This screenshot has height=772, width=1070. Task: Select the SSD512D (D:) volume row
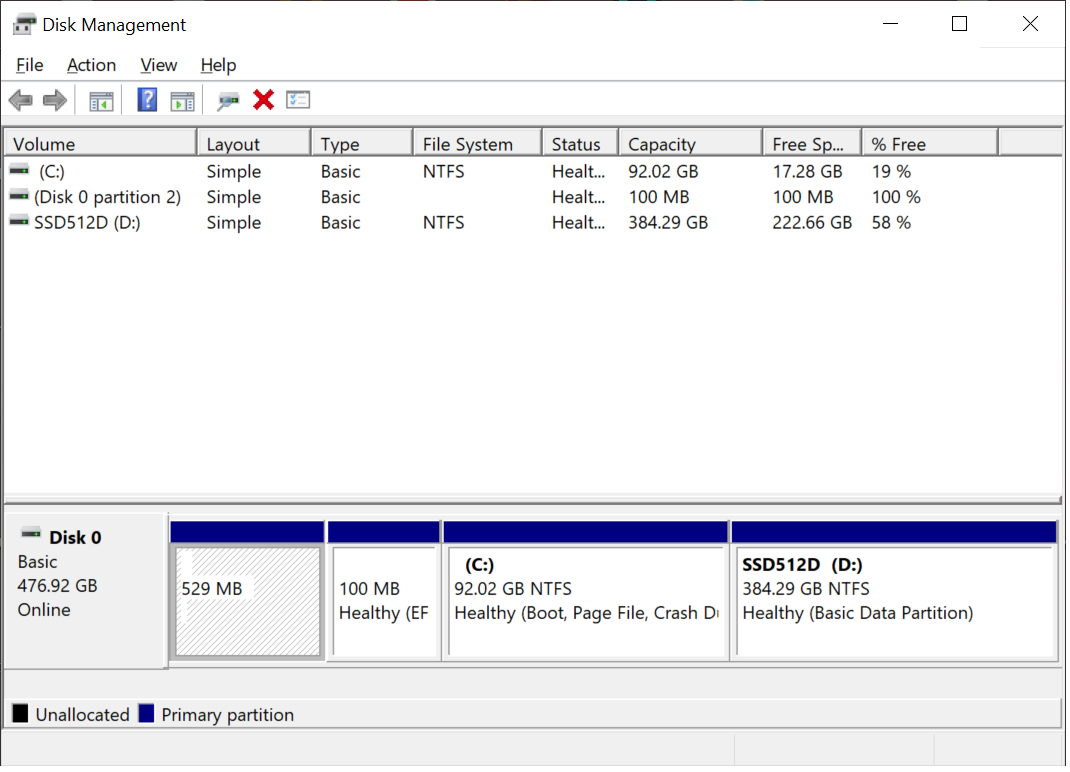click(x=86, y=223)
